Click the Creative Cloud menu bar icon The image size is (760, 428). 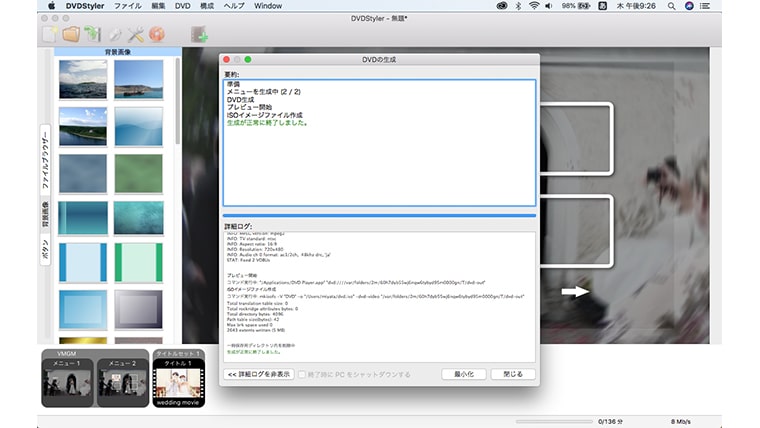502,6
